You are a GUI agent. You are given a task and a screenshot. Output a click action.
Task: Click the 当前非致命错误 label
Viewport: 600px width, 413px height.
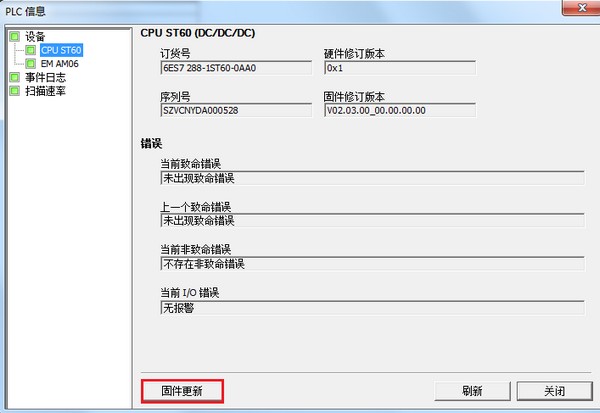click(196, 250)
